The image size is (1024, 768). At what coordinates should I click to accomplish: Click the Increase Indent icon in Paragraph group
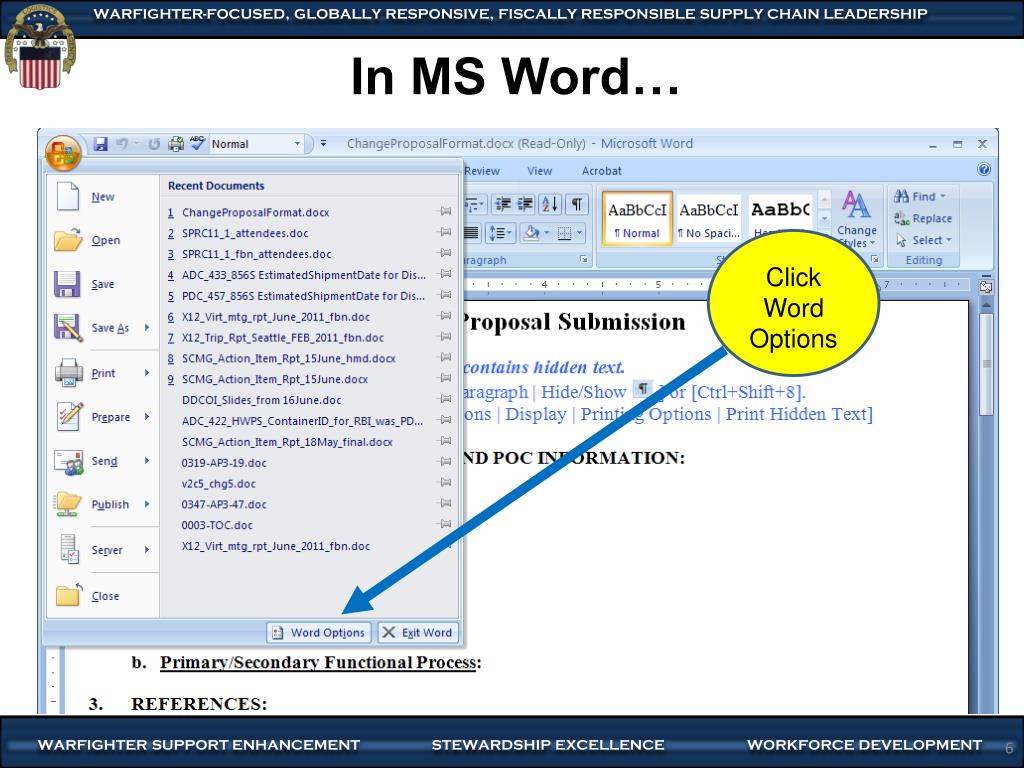pos(525,204)
